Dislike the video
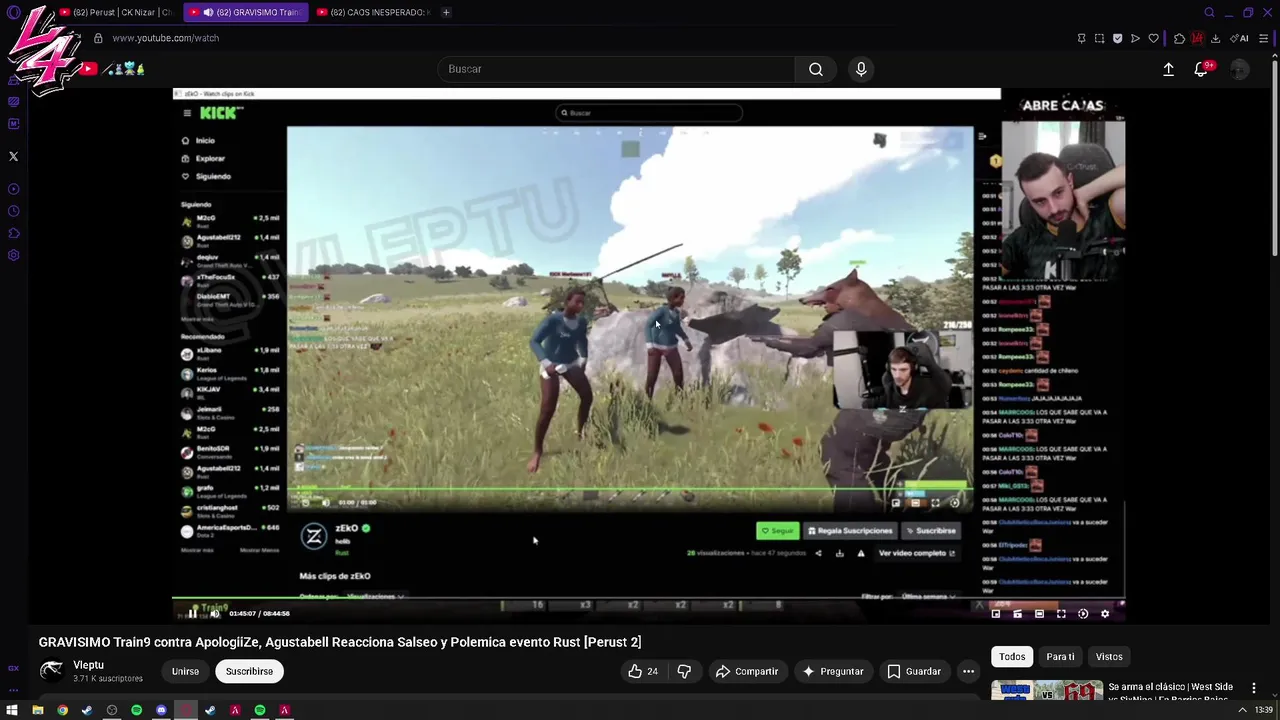 click(x=684, y=671)
